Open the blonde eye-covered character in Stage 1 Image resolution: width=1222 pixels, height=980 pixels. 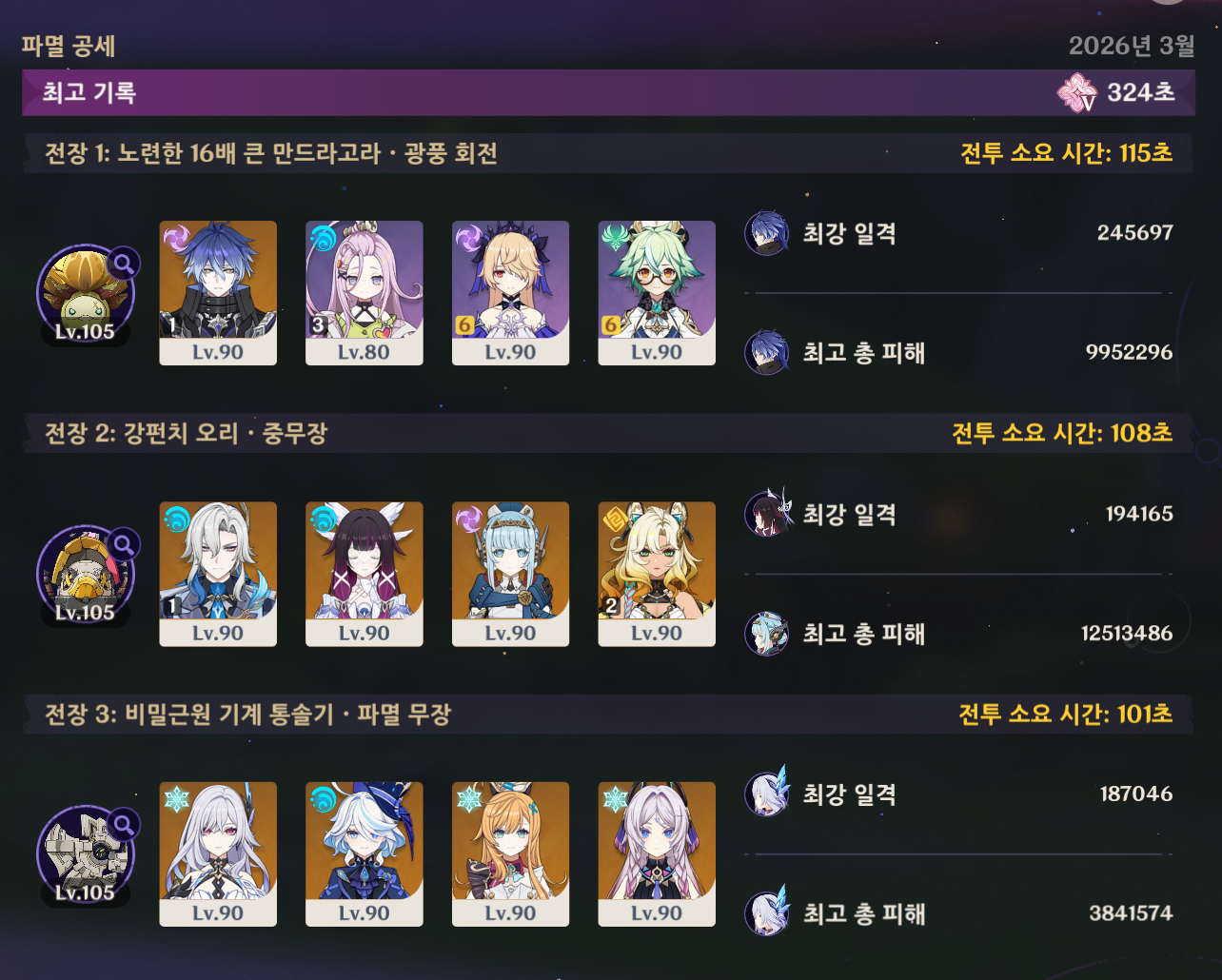click(511, 293)
